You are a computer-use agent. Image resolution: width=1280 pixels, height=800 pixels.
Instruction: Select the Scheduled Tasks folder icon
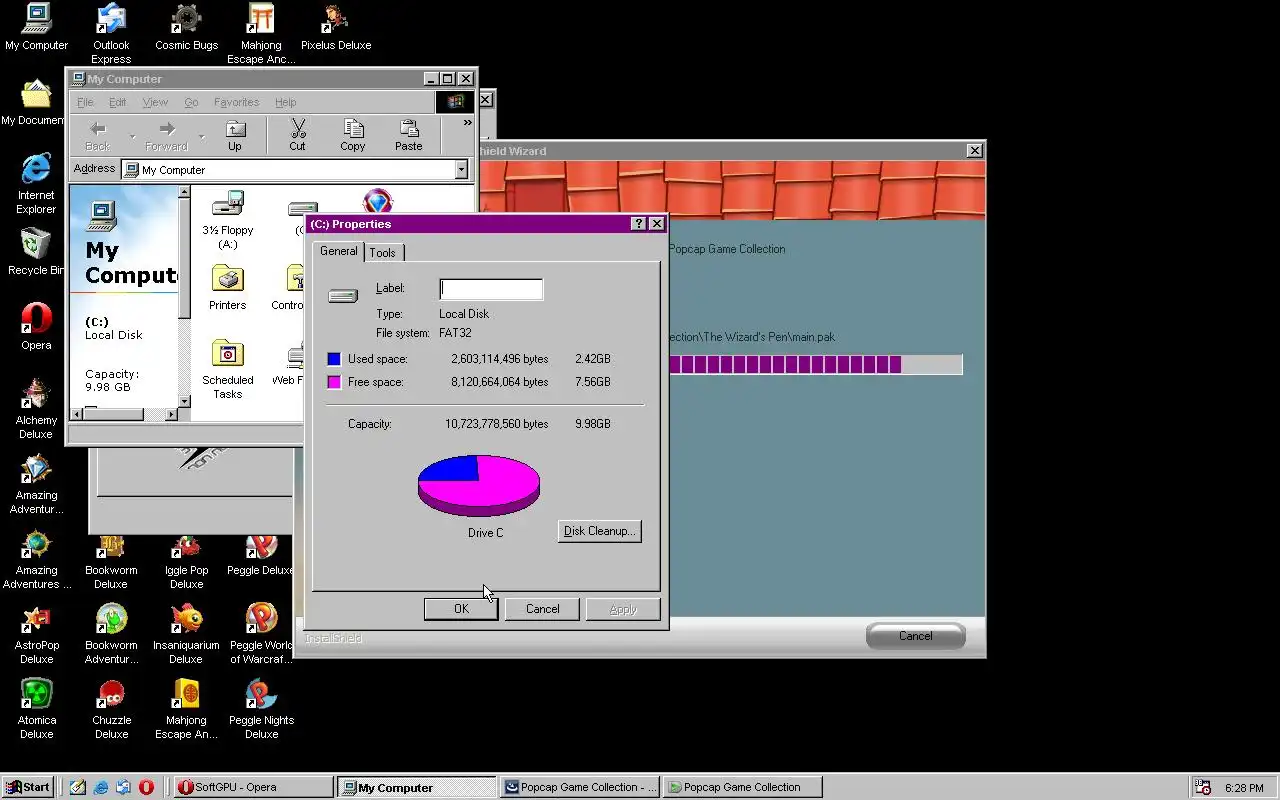point(228,368)
